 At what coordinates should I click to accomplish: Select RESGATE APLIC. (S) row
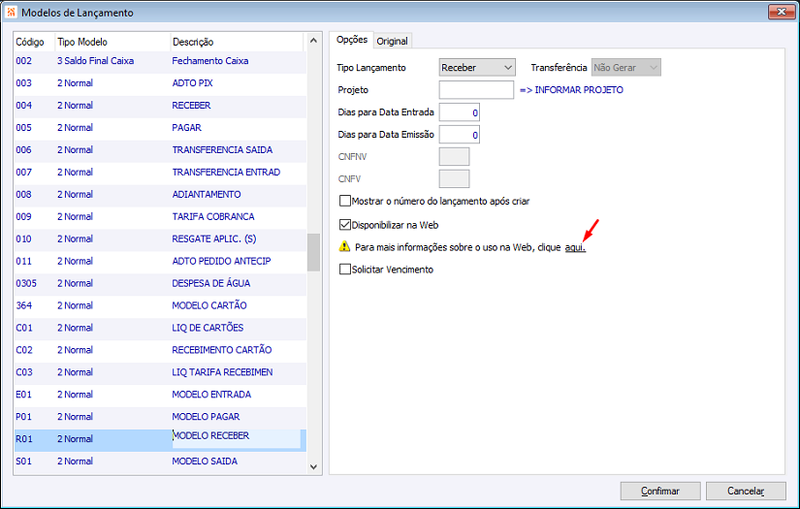click(x=161, y=239)
